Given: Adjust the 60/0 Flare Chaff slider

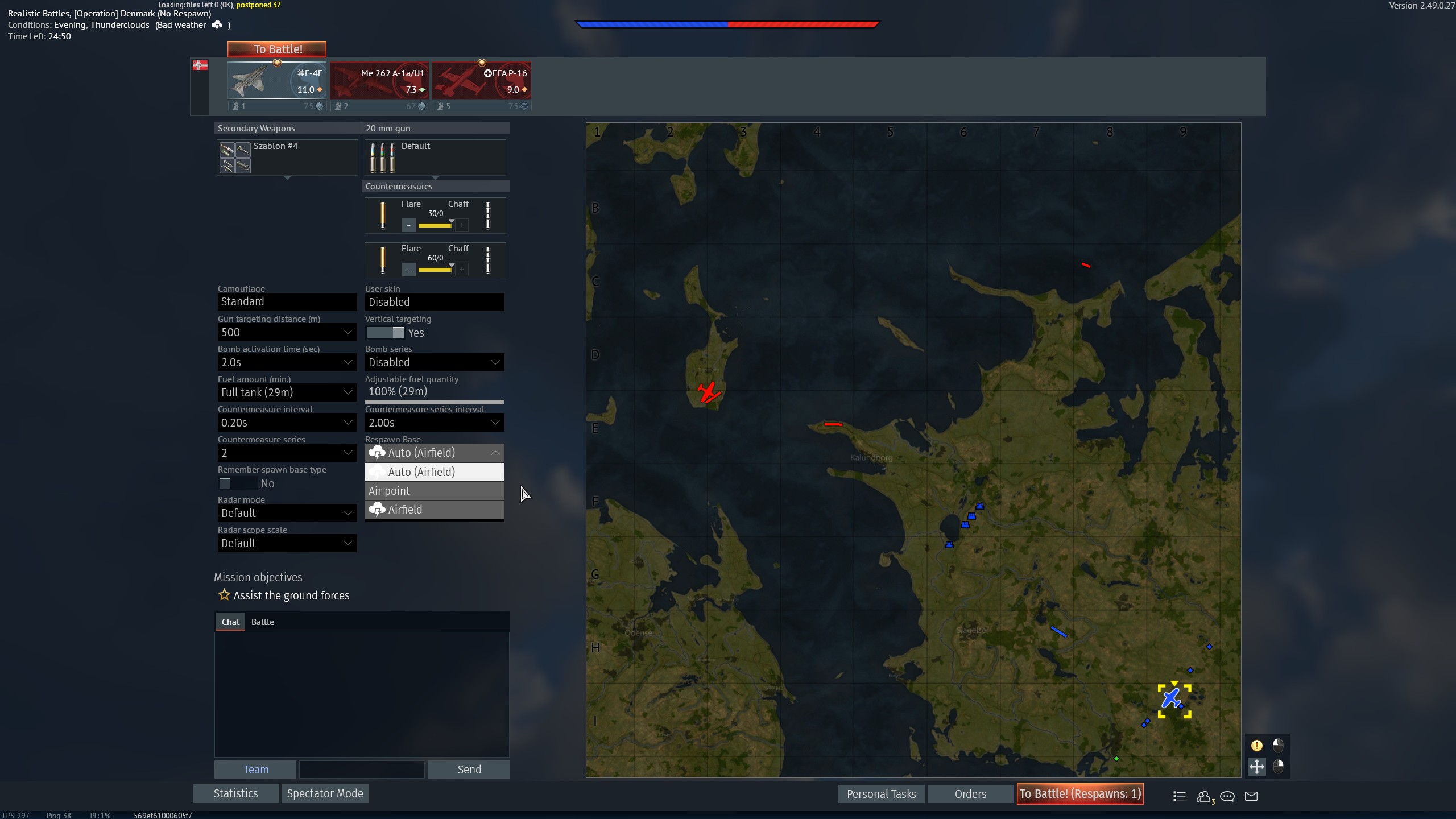Looking at the screenshot, I should point(435,269).
